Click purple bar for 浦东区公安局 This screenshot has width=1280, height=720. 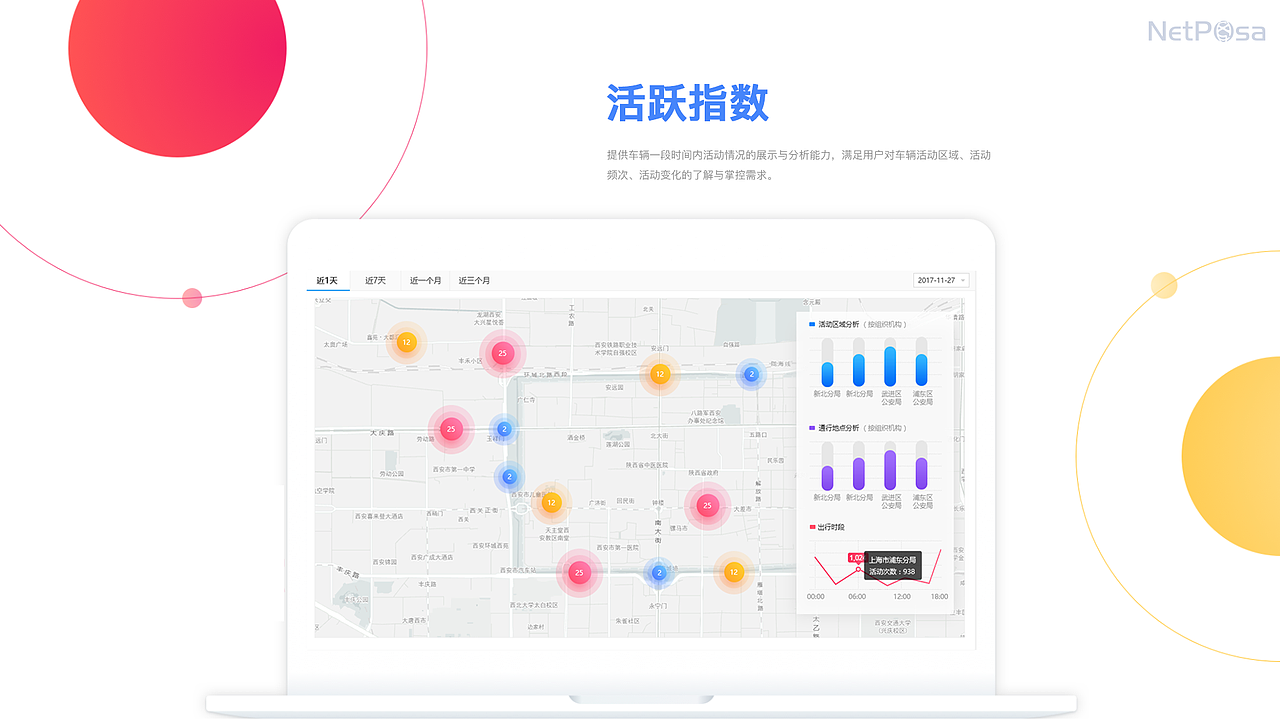tap(921, 474)
